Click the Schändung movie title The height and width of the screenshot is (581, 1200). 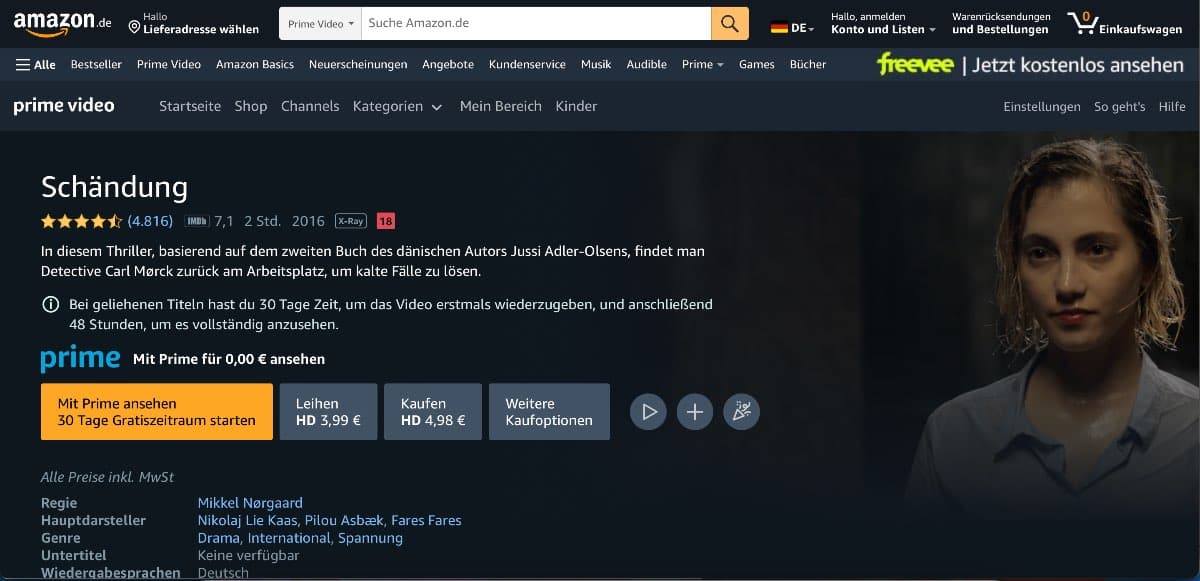[114, 187]
